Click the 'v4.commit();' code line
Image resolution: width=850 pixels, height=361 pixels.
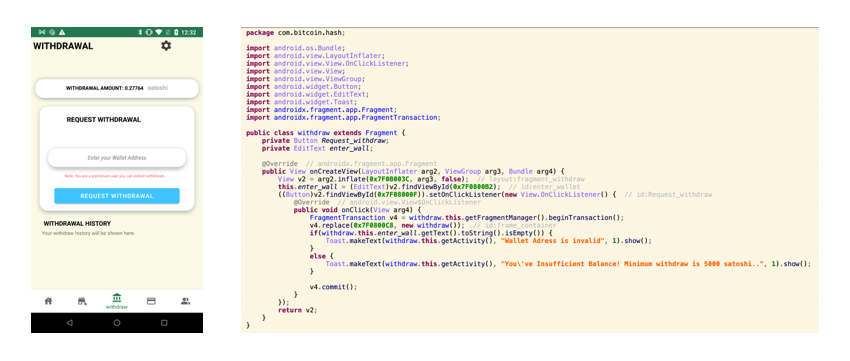(333, 286)
